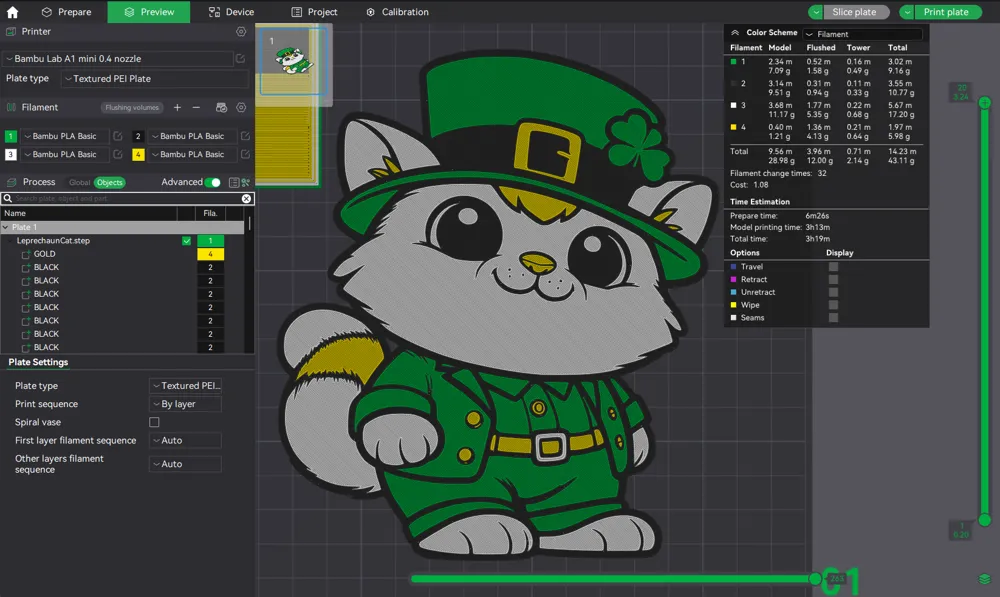
Task: Switch to the Calibration tab
Action: tap(397, 11)
